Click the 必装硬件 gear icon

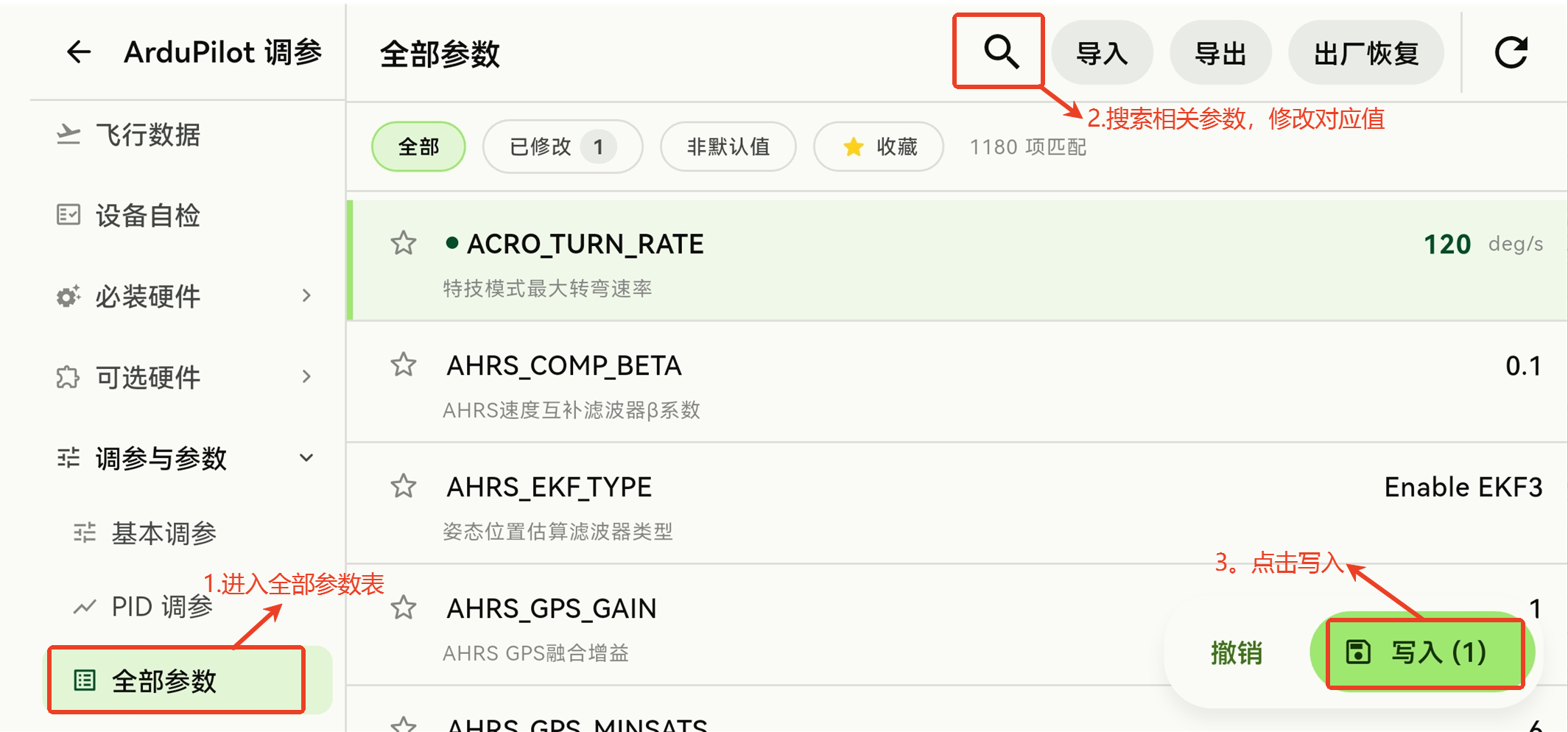tap(68, 296)
